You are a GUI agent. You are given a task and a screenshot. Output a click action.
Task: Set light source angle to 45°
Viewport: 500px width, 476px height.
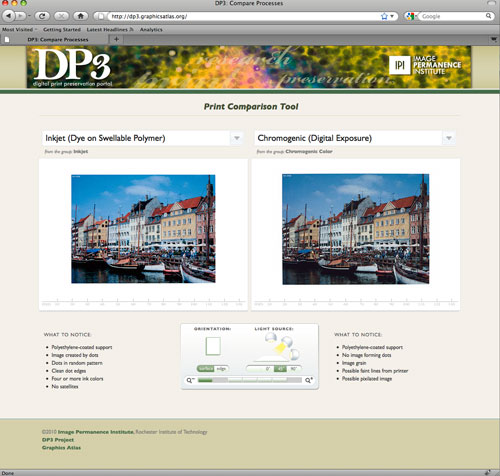pos(280,369)
